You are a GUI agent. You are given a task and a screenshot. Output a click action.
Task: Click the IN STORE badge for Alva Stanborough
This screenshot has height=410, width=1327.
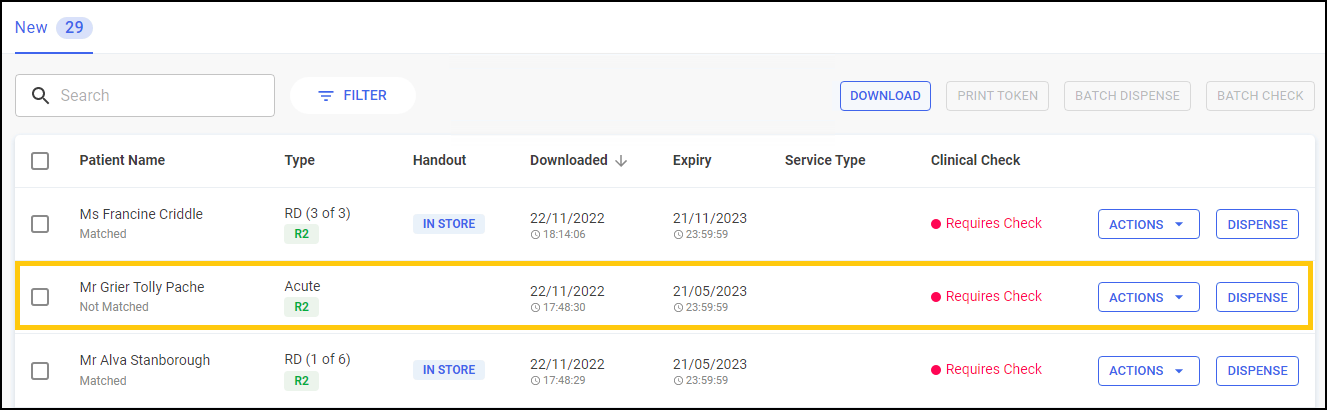point(448,370)
